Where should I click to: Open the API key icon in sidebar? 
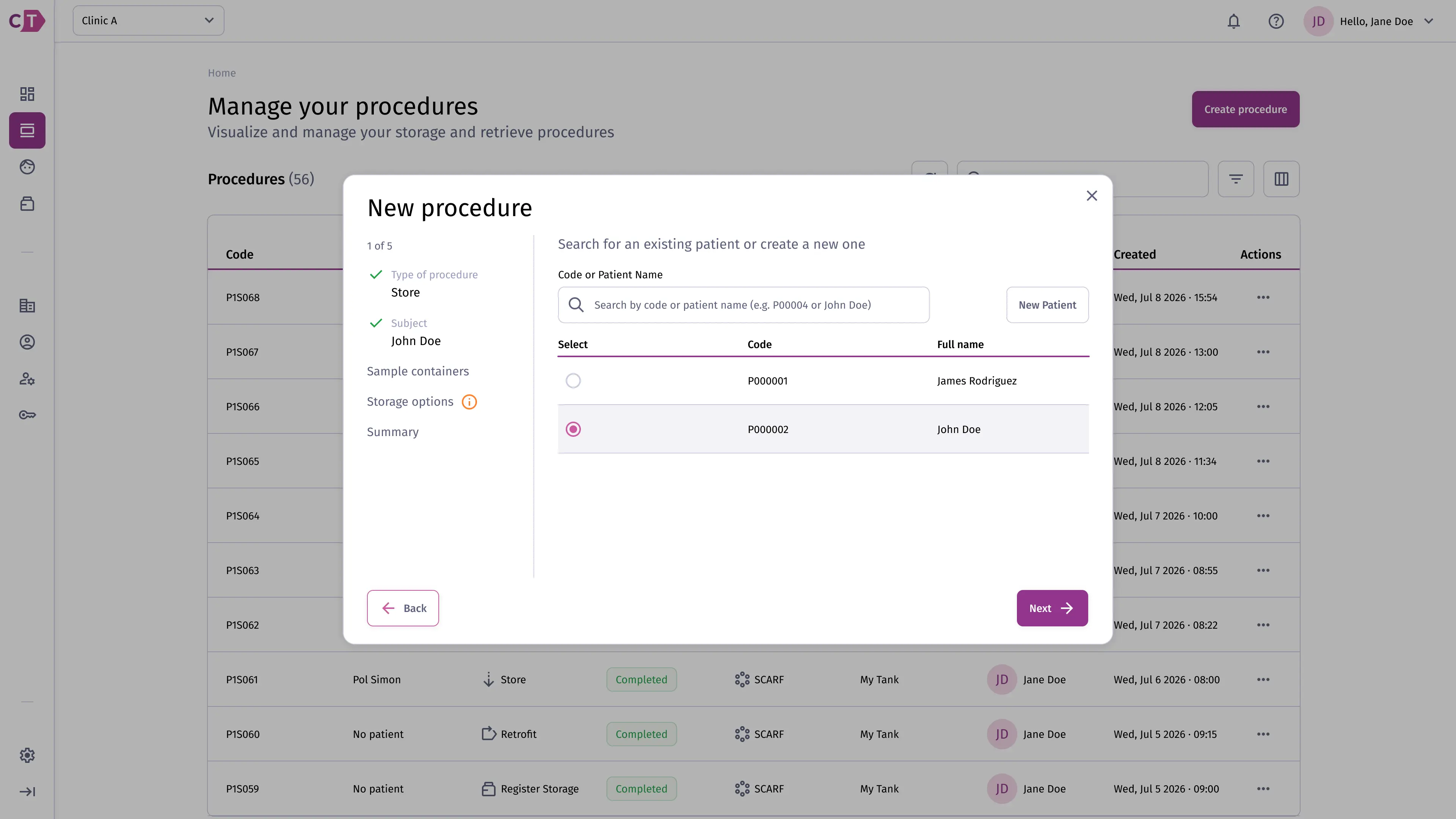click(27, 415)
